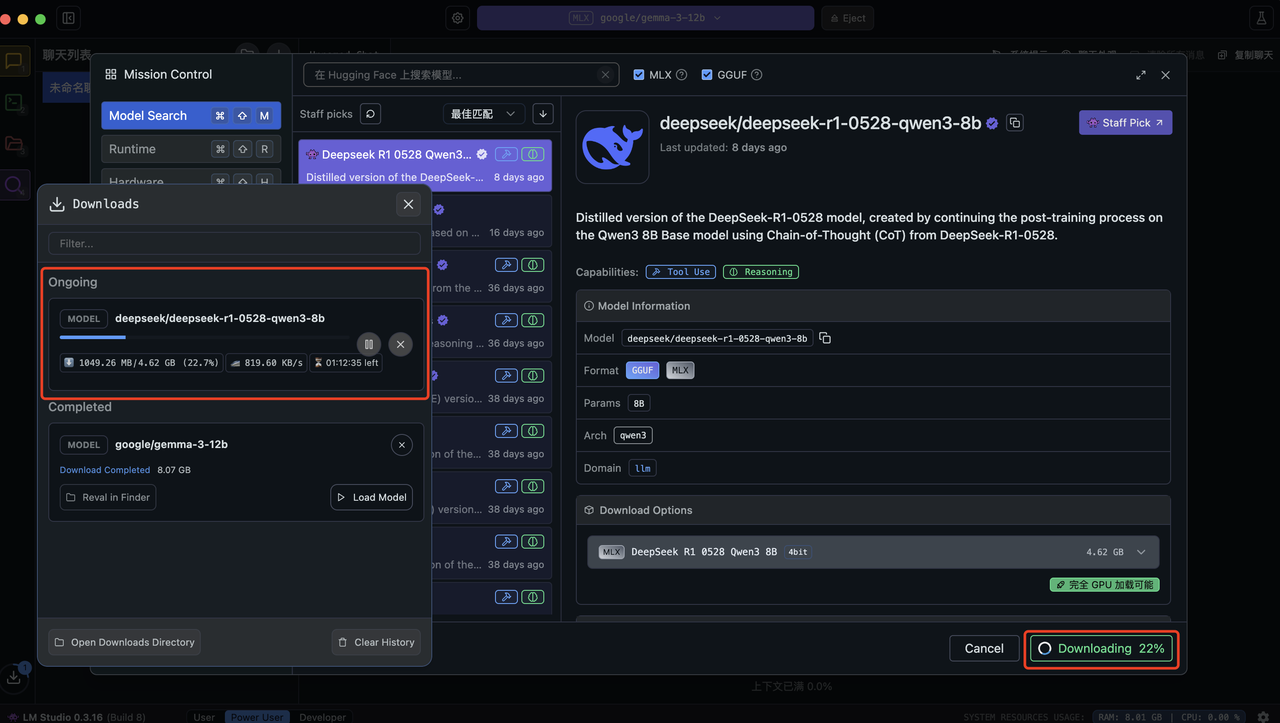Open the Developer terminal sidebar icon
This screenshot has height=723, width=1280.
point(14,102)
